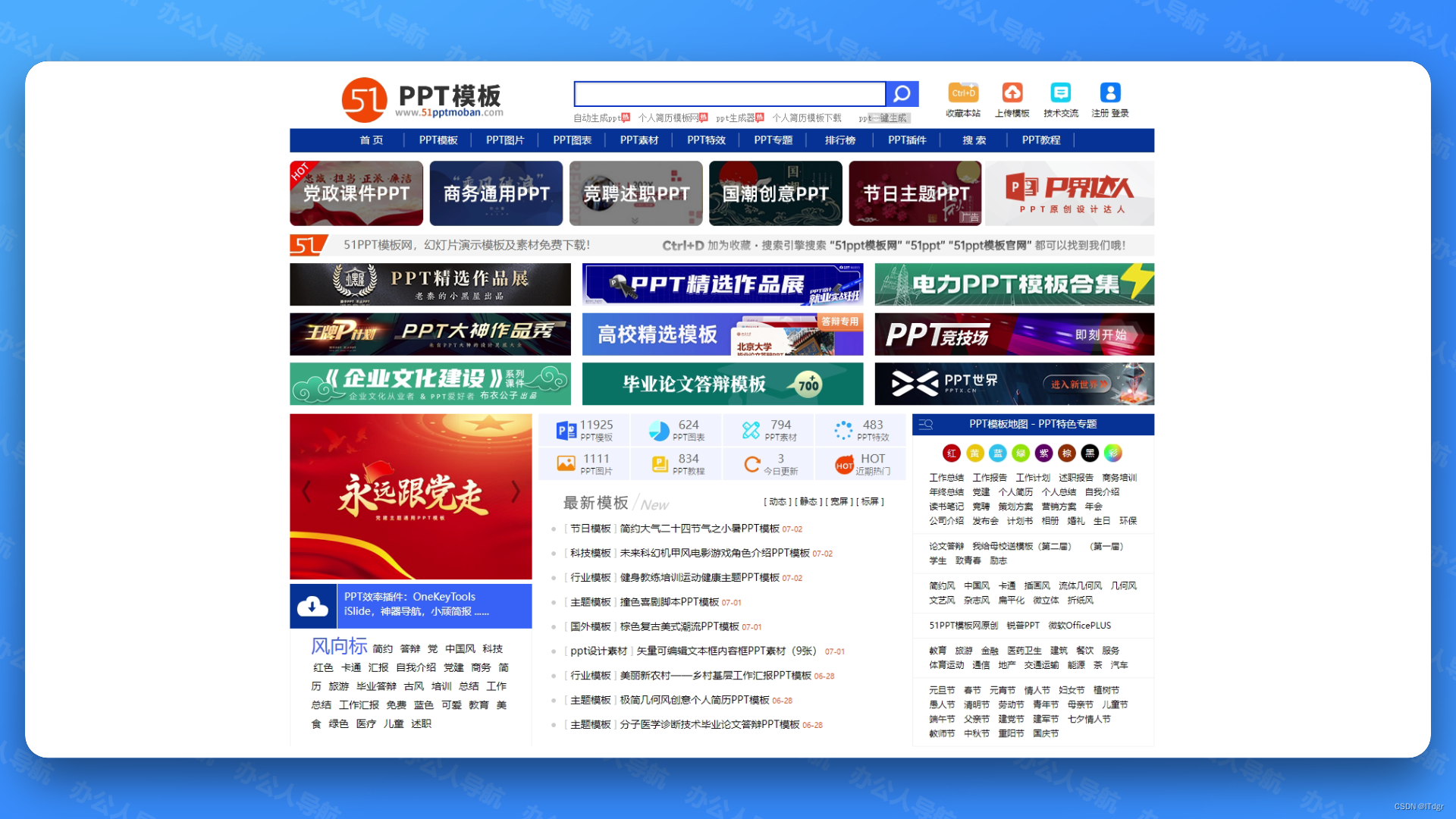The image size is (1456, 819).
Task: Click the 收藏本站 Ctrl+D icon
Action: point(963,93)
